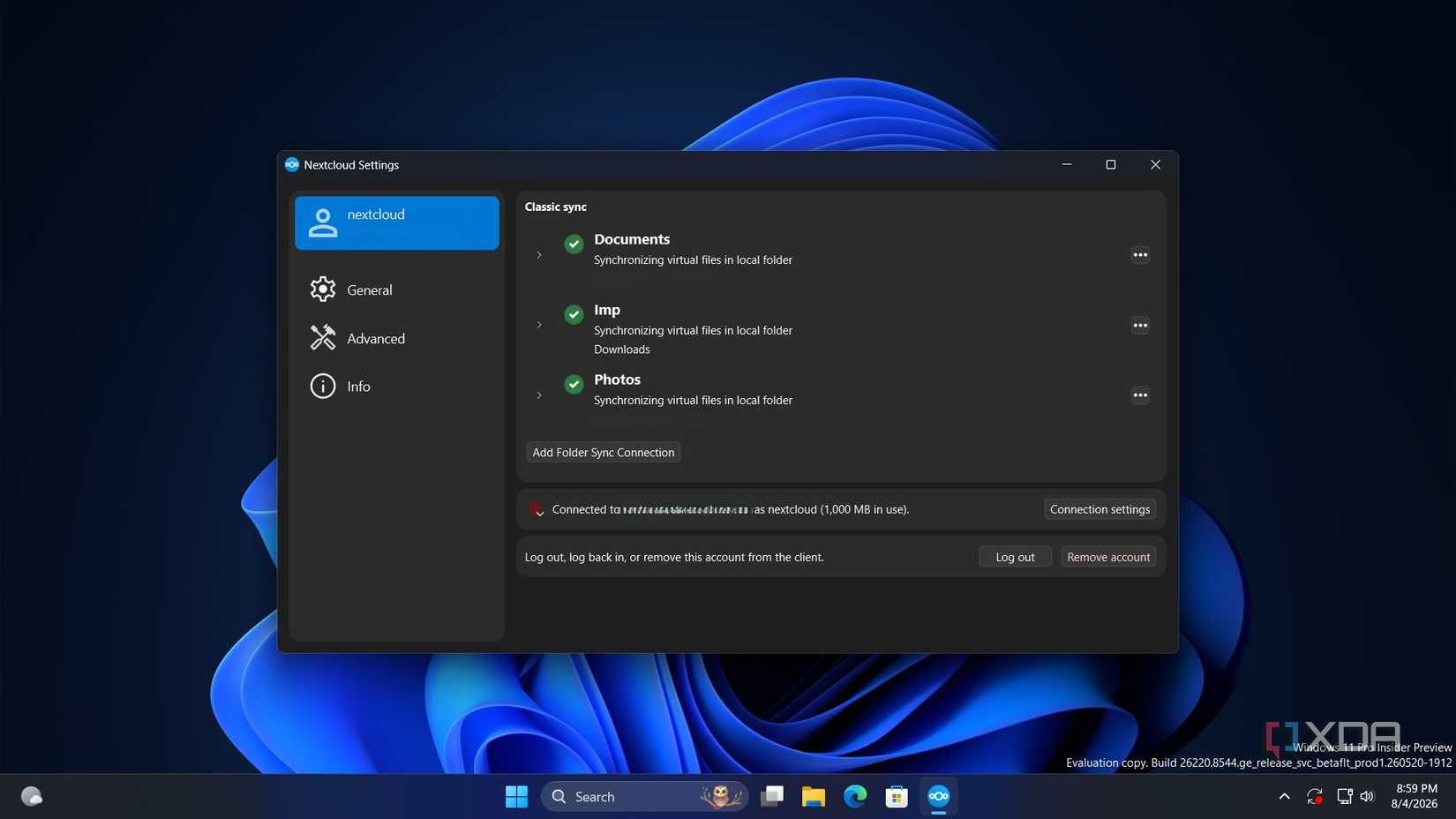
Task: Open File Explorer from the taskbar
Action: (x=814, y=796)
